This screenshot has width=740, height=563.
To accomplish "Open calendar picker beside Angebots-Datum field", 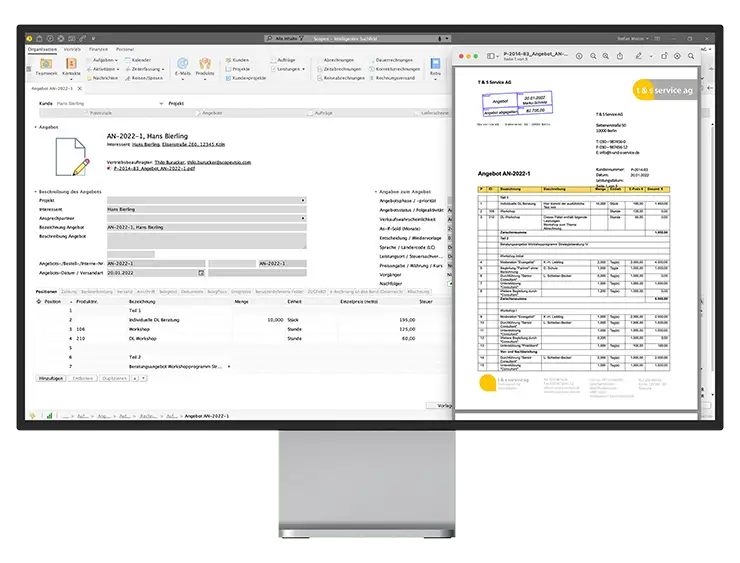I will click(x=201, y=272).
